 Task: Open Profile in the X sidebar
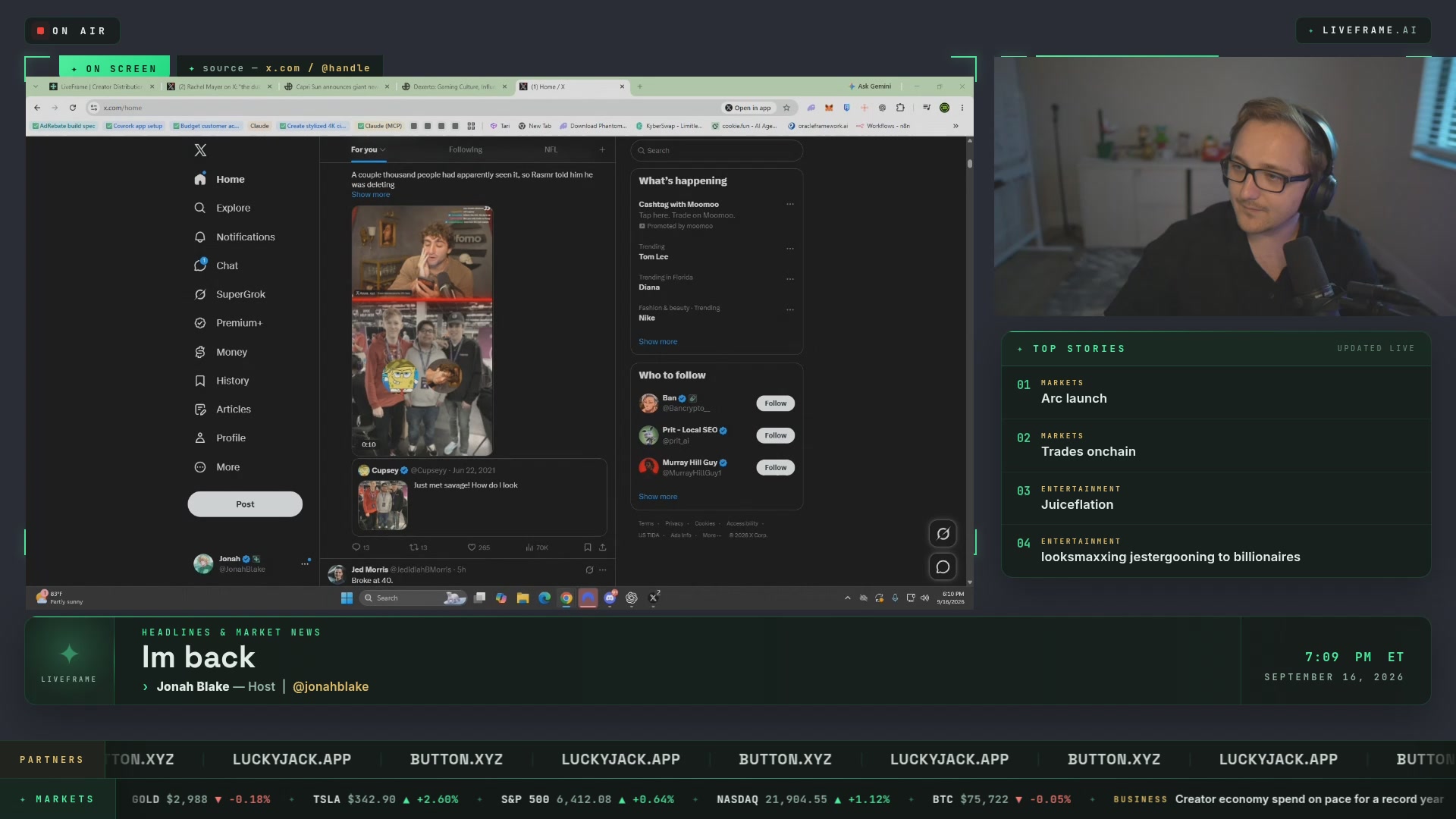[220, 438]
